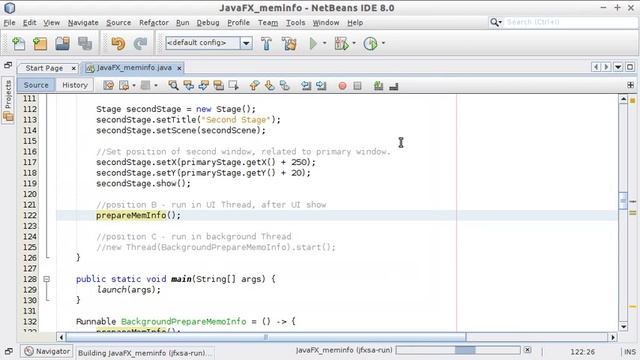Click Shift Line Left icon
Viewport: 640px width, 360px height.
(306, 85)
